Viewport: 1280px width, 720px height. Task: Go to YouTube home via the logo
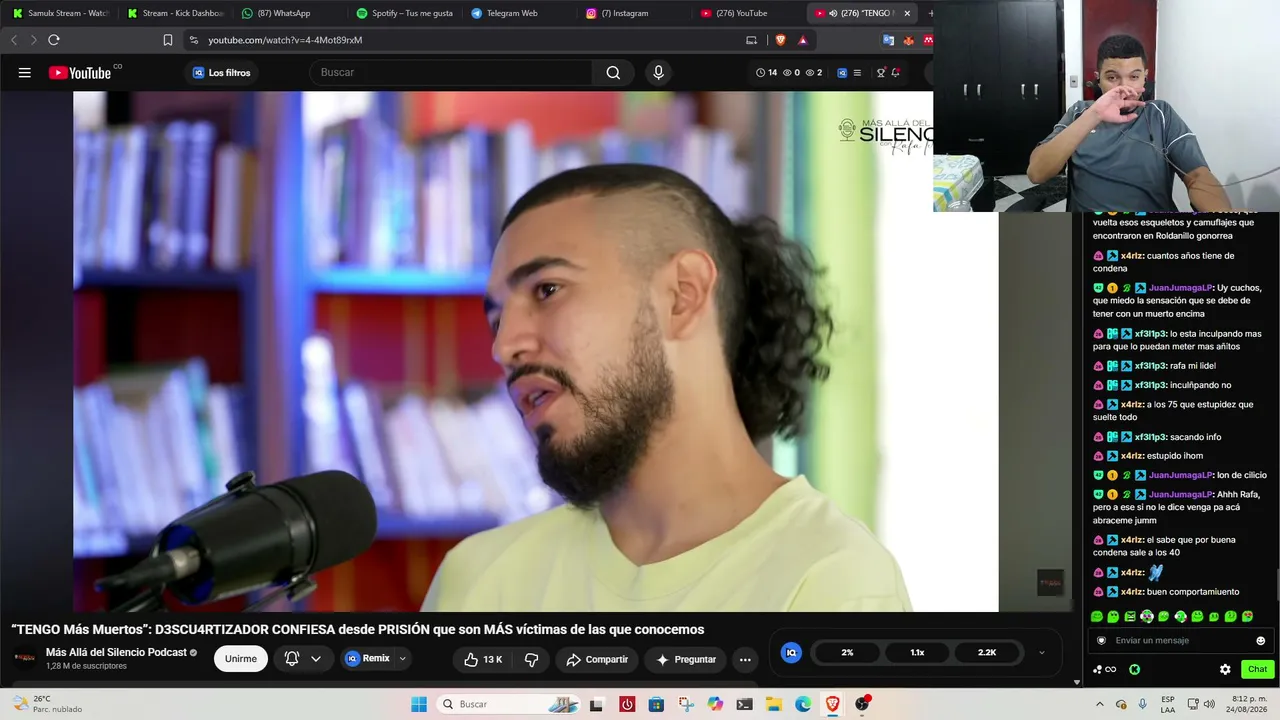pos(80,72)
